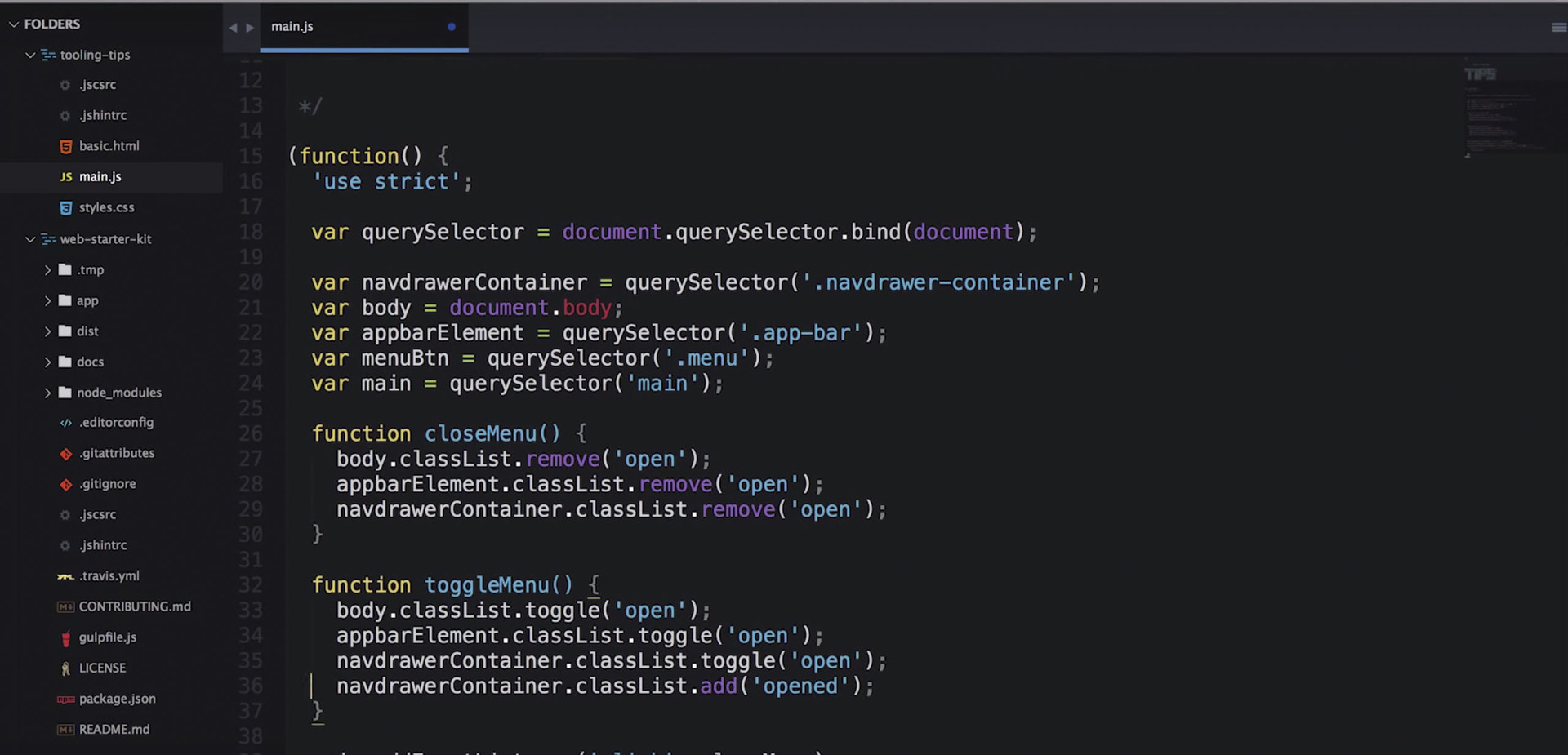Click the .tmp folder icon
The height and width of the screenshot is (755, 1568).
[x=65, y=269]
